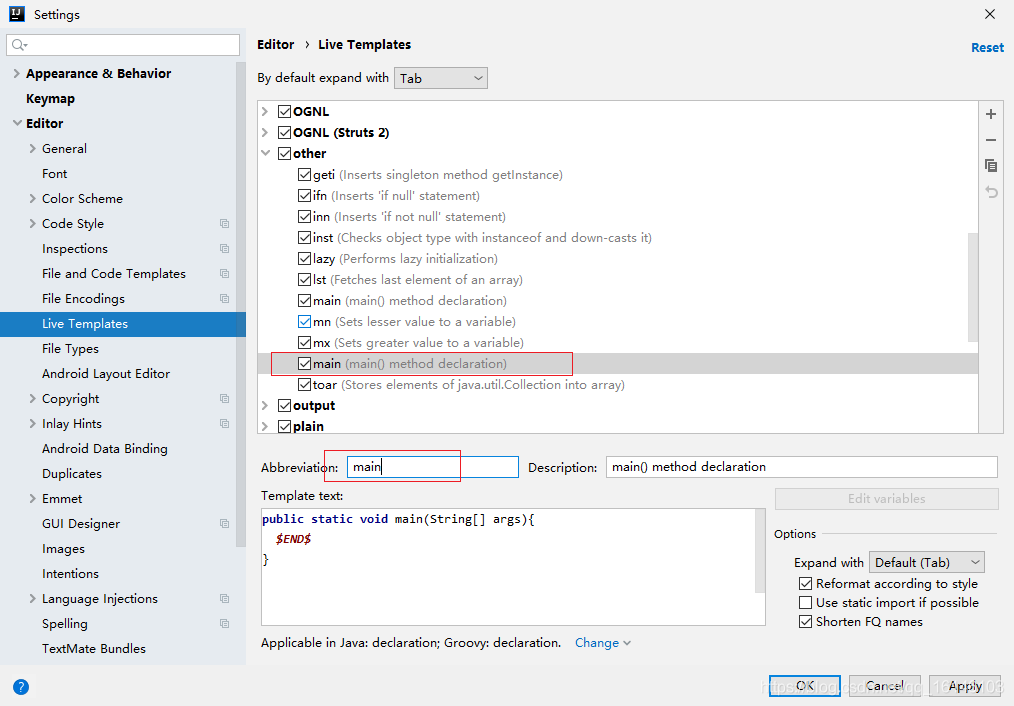Image resolution: width=1014 pixels, height=706 pixels.
Task: Click the Abbreviation input field
Action: tap(433, 467)
